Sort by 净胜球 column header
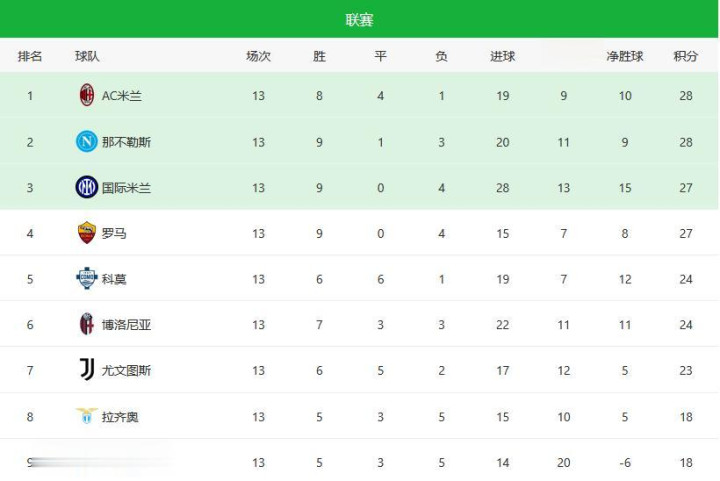The image size is (720, 481). pos(625,57)
